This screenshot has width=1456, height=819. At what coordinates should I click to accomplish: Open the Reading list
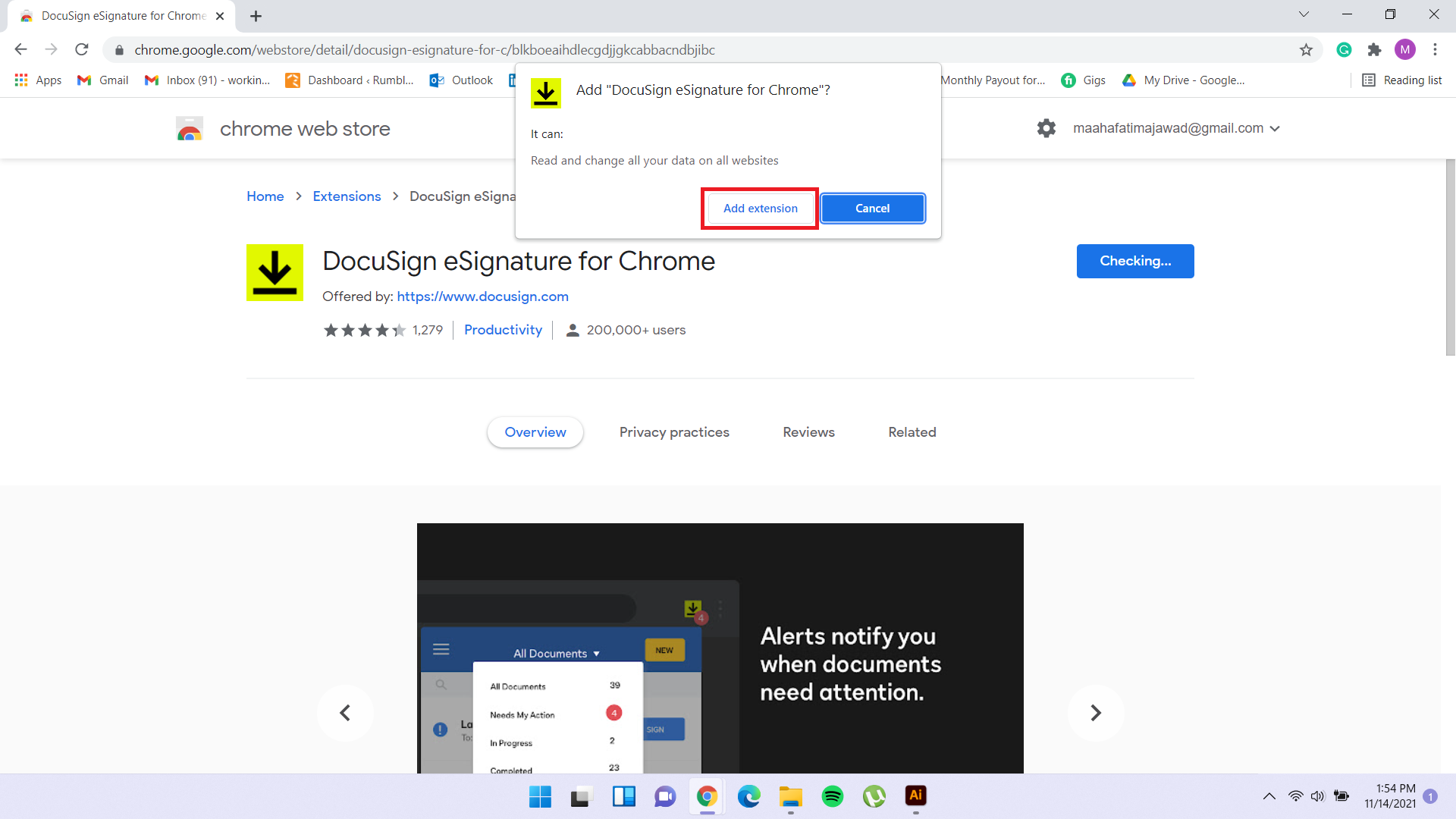(x=1402, y=80)
